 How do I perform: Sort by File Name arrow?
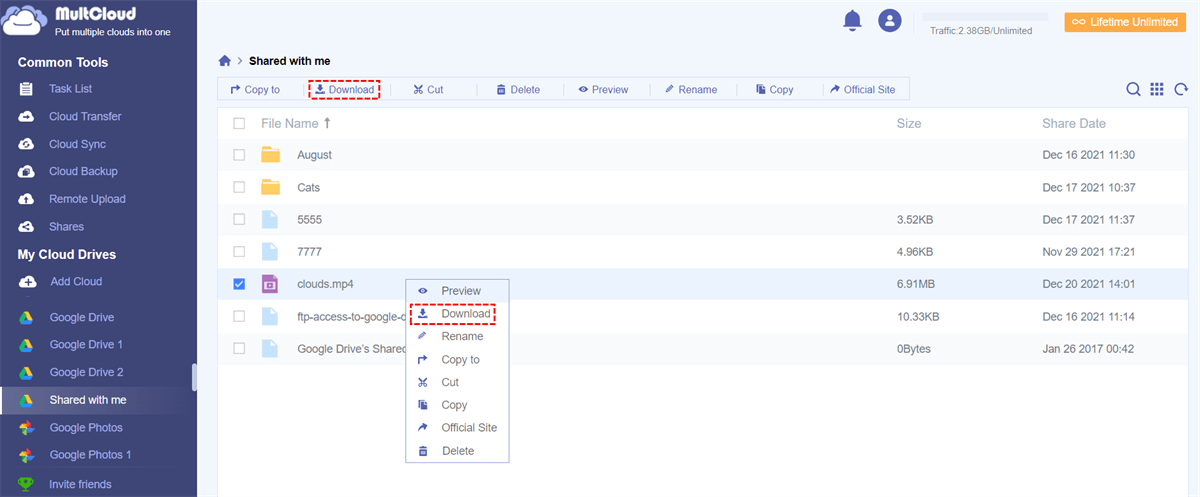[x=327, y=123]
